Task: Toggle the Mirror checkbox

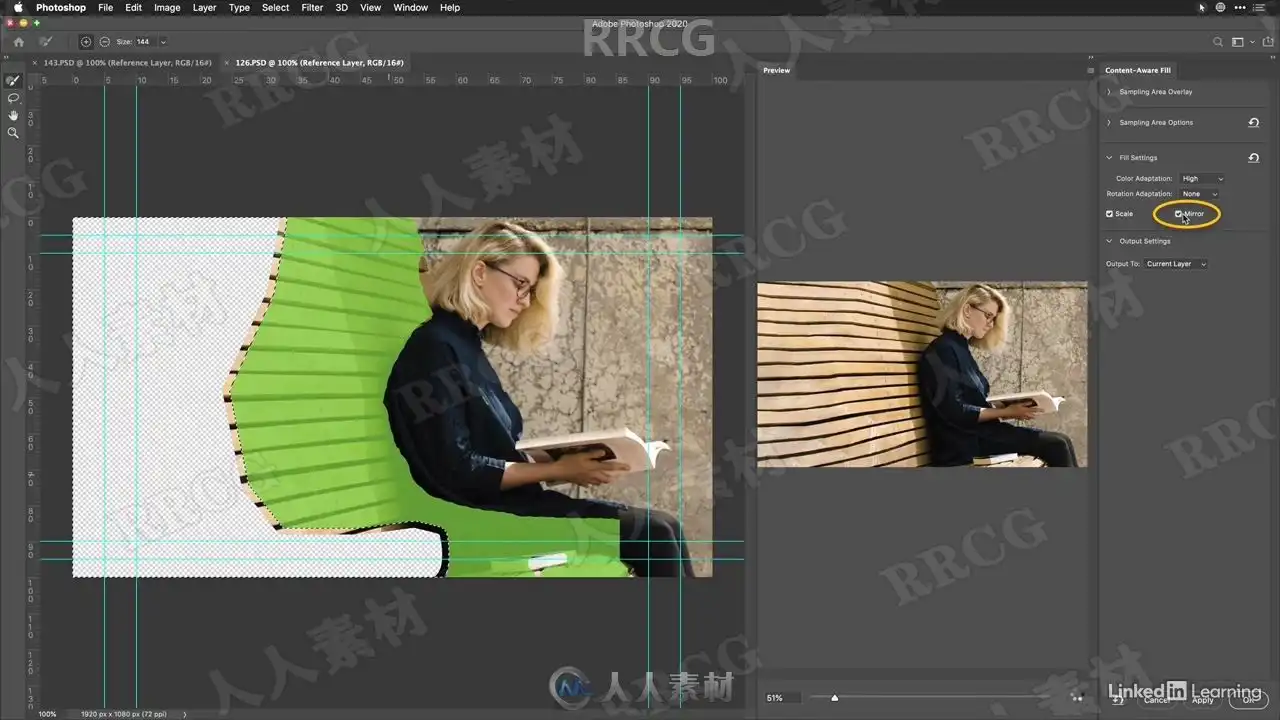Action: pyautogui.click(x=1179, y=214)
